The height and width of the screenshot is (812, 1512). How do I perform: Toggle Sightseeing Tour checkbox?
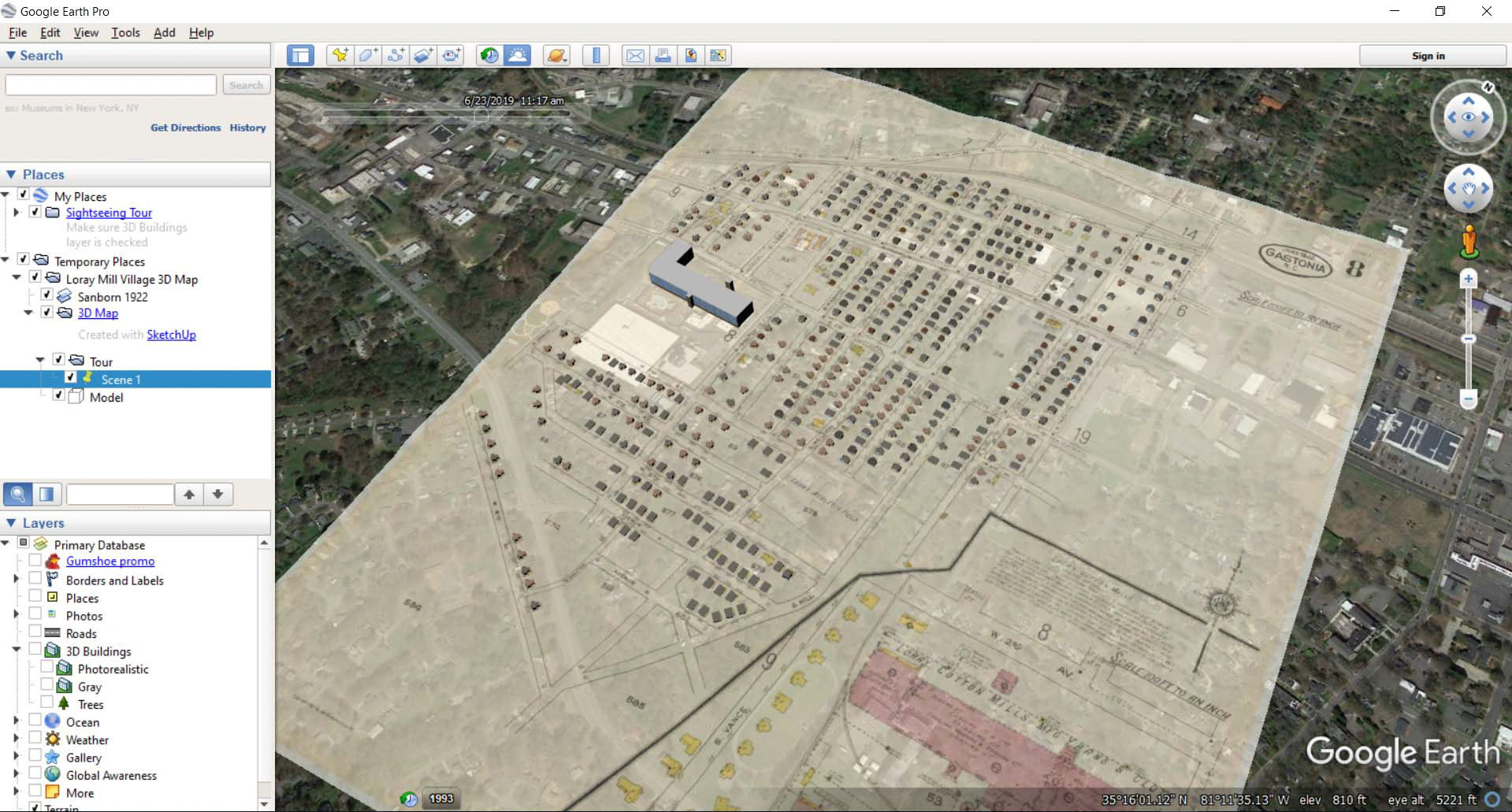point(35,212)
